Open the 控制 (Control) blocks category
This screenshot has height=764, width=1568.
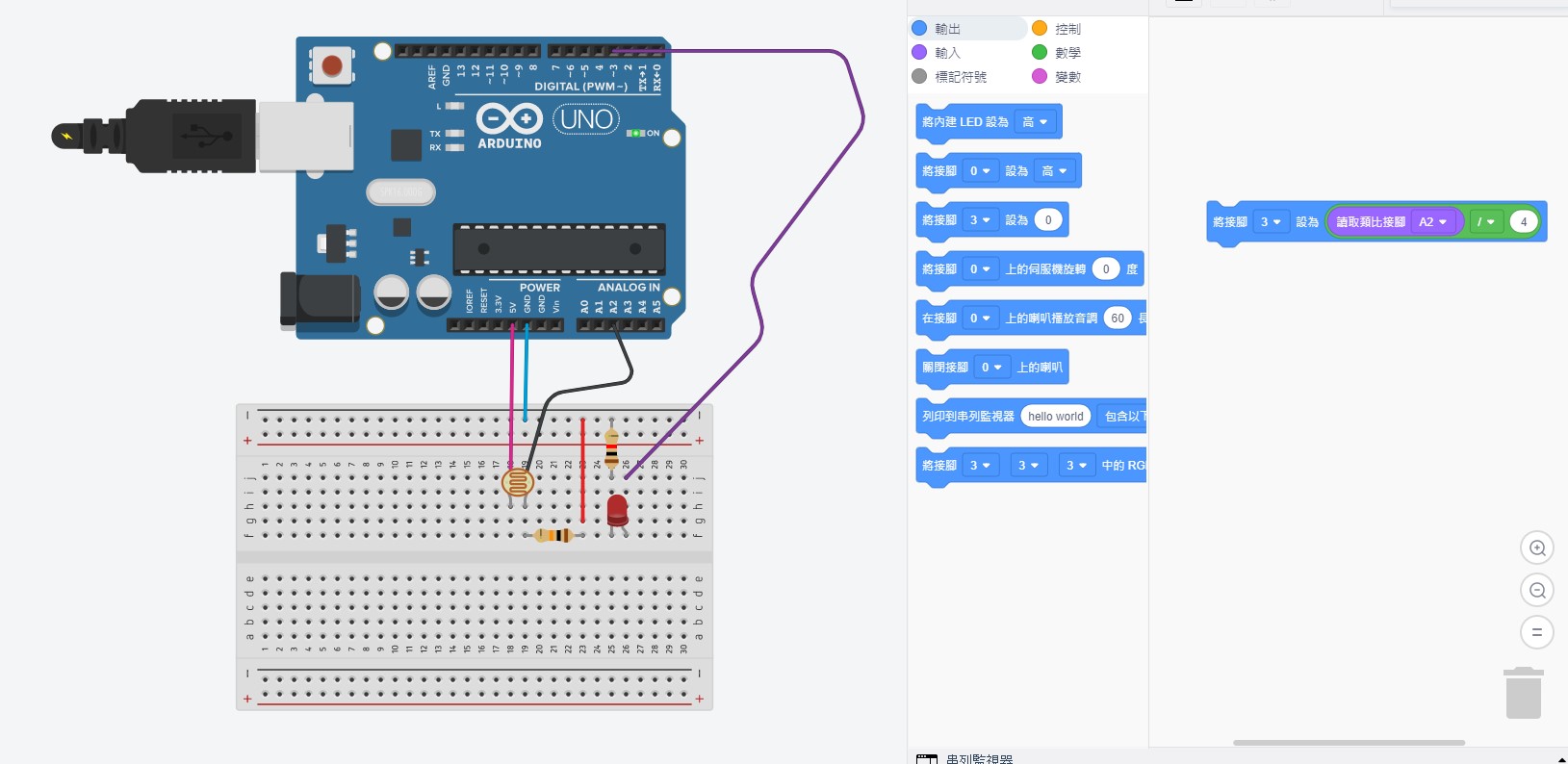pyautogui.click(x=1067, y=29)
